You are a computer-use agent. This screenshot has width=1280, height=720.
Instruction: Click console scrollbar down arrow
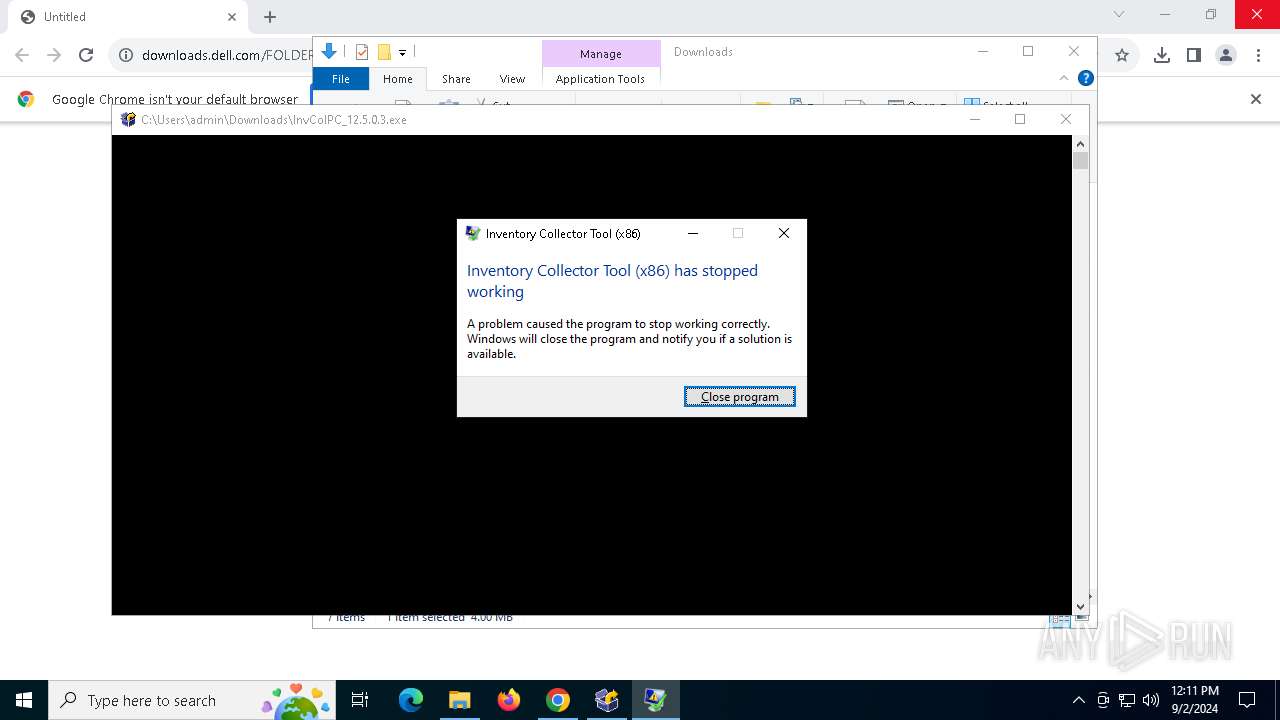[1080, 606]
